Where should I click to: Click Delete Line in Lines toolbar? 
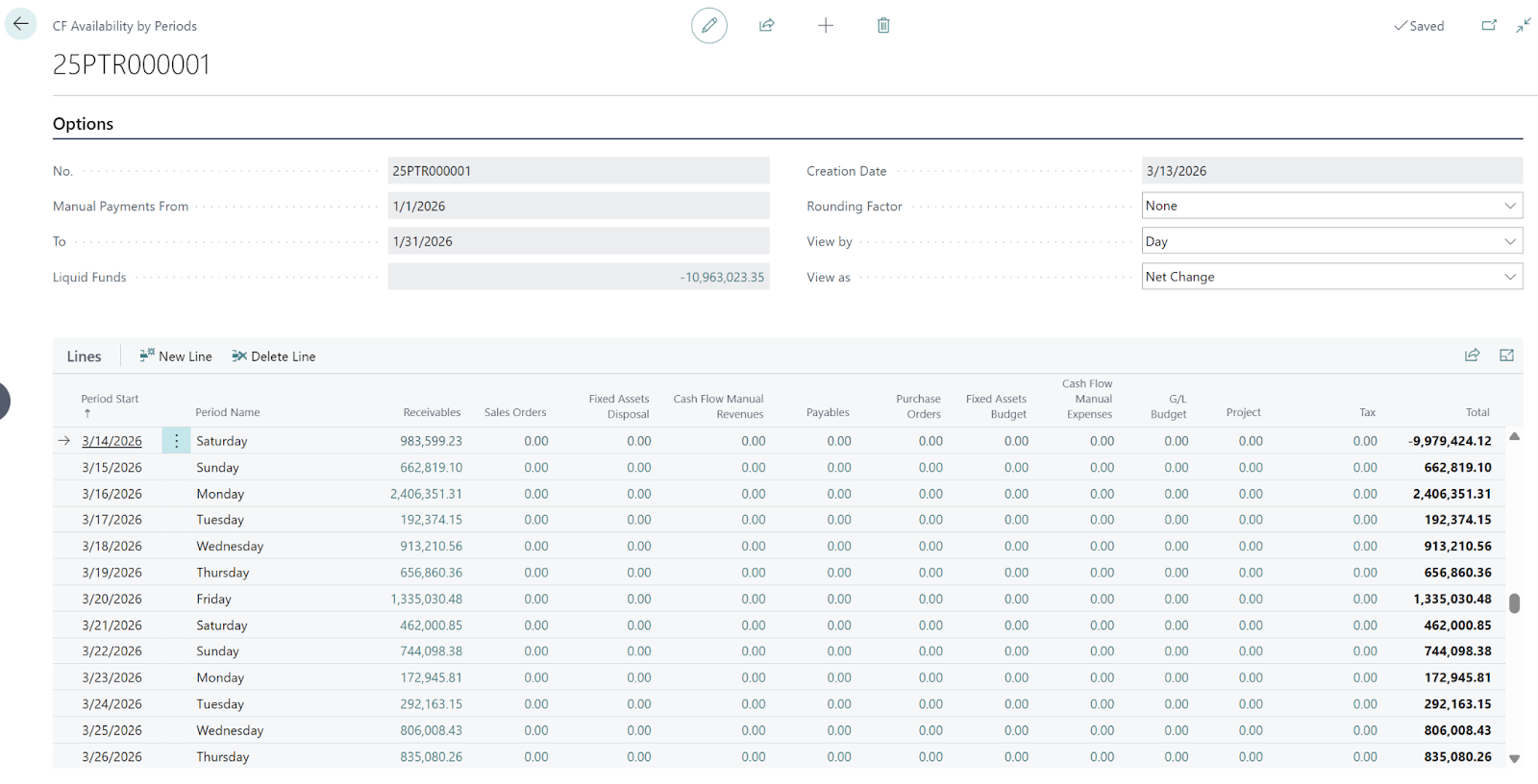(x=274, y=356)
